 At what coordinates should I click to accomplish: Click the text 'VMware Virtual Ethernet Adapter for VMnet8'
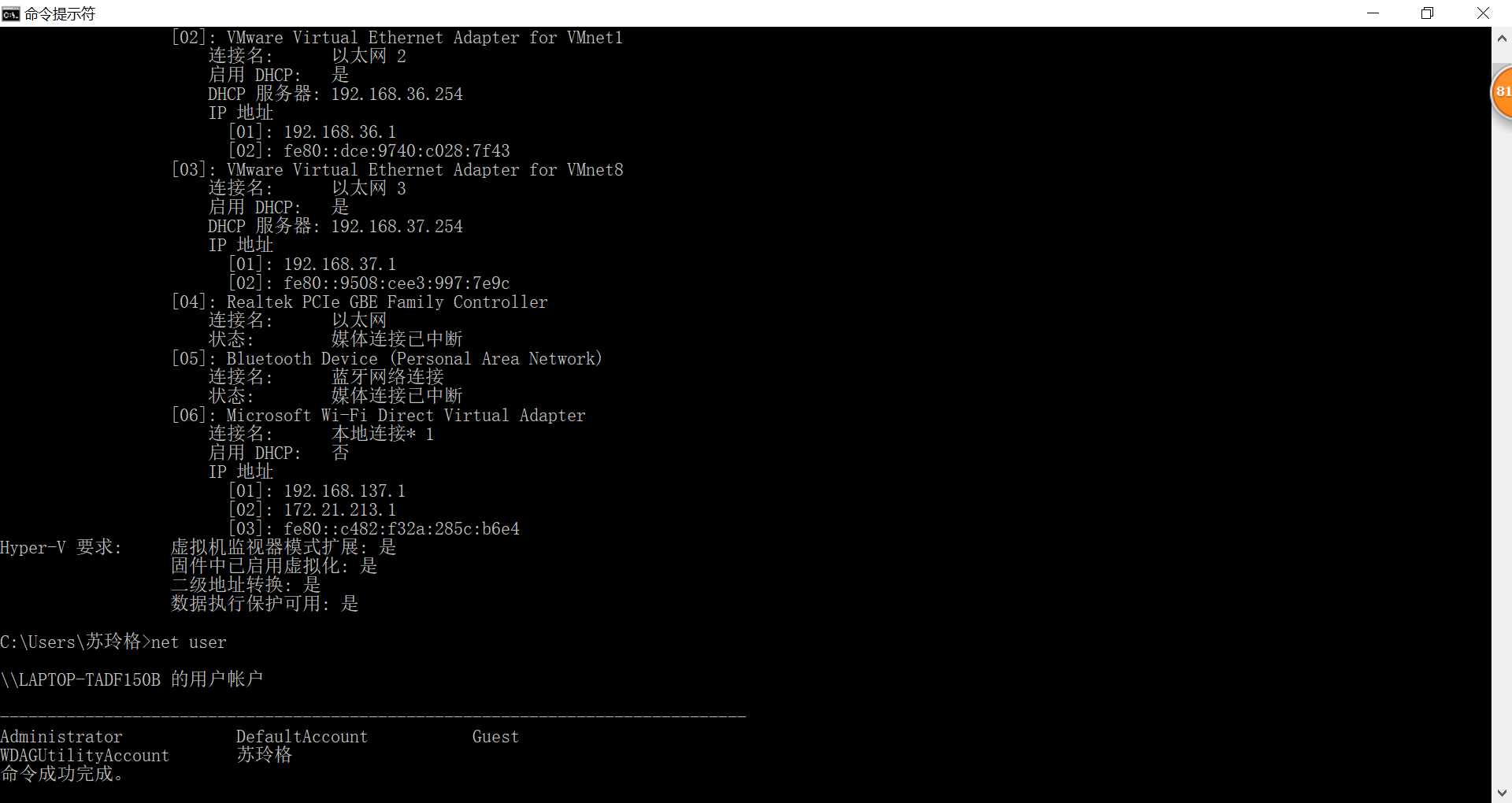point(425,170)
